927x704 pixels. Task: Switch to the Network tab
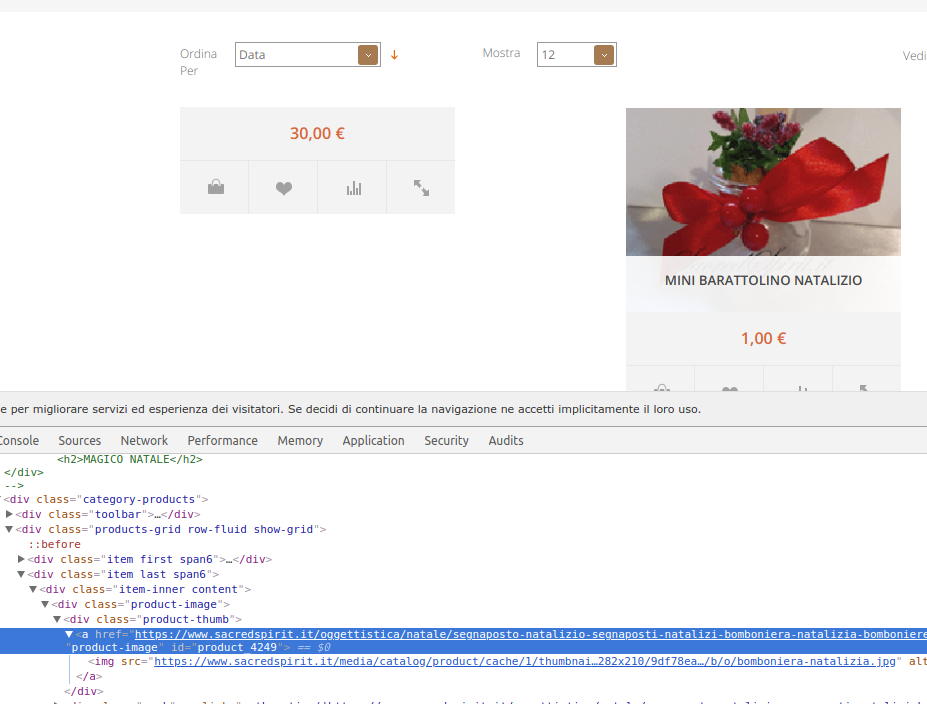(x=144, y=440)
